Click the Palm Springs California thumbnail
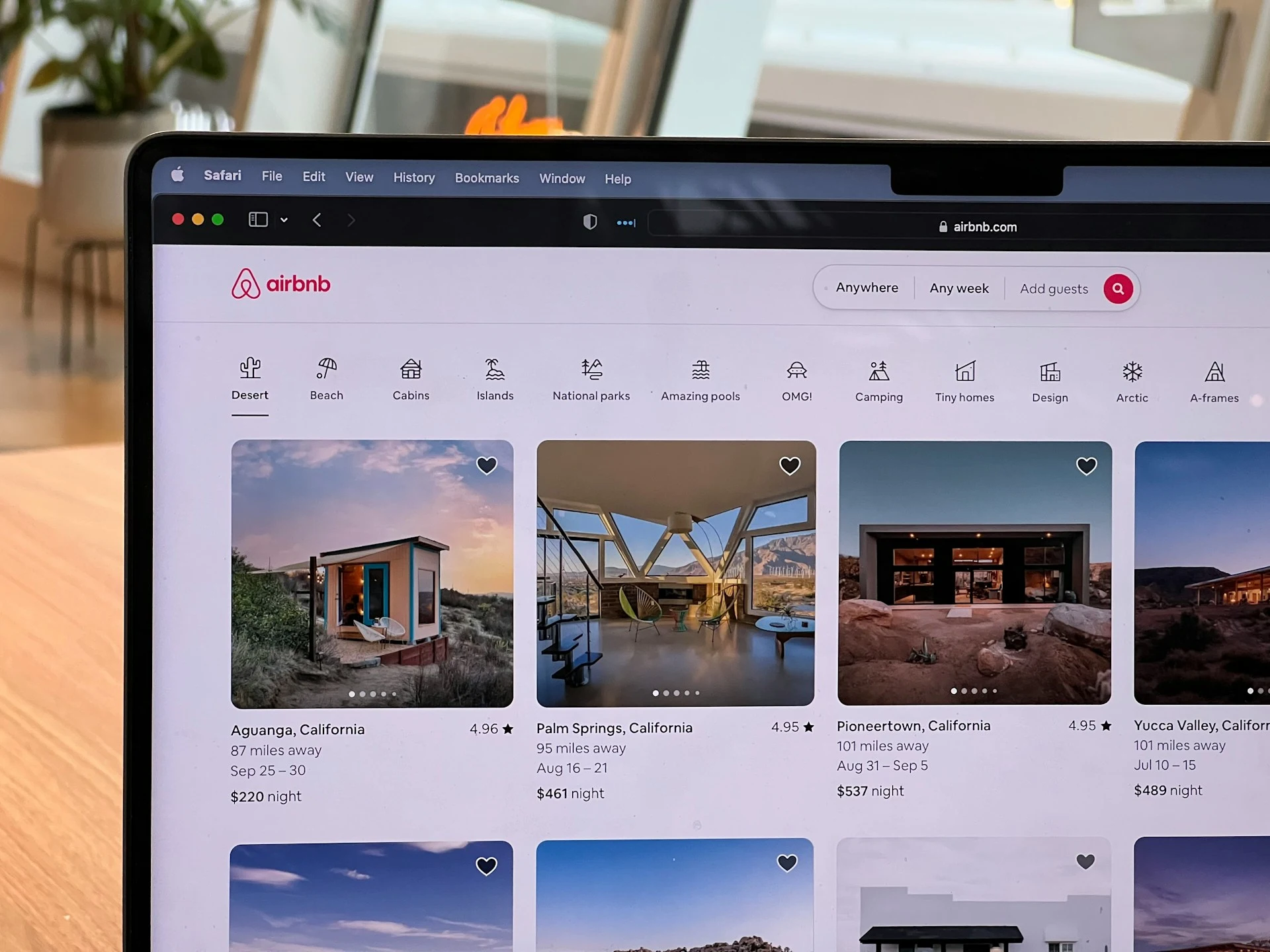The height and width of the screenshot is (952, 1270). 675,572
